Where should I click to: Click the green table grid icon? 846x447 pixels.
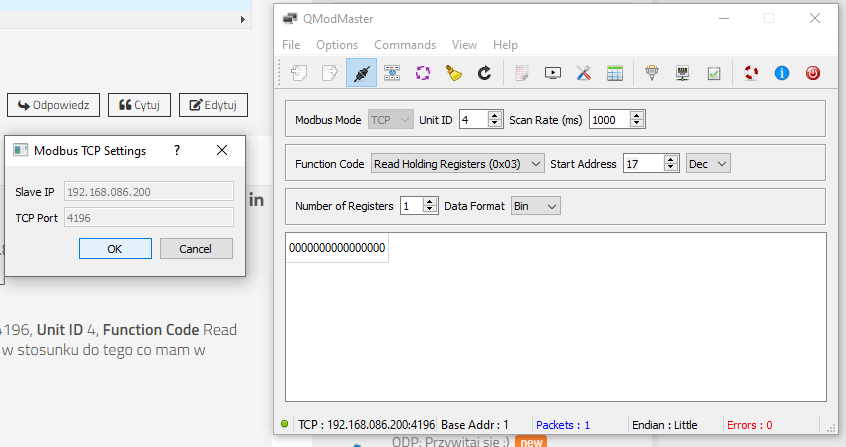pos(615,73)
